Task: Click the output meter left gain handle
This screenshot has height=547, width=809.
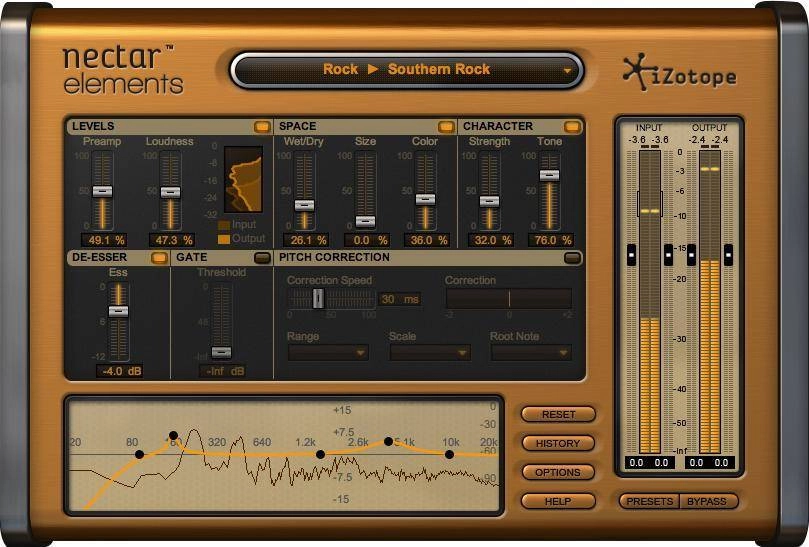Action: coord(691,255)
